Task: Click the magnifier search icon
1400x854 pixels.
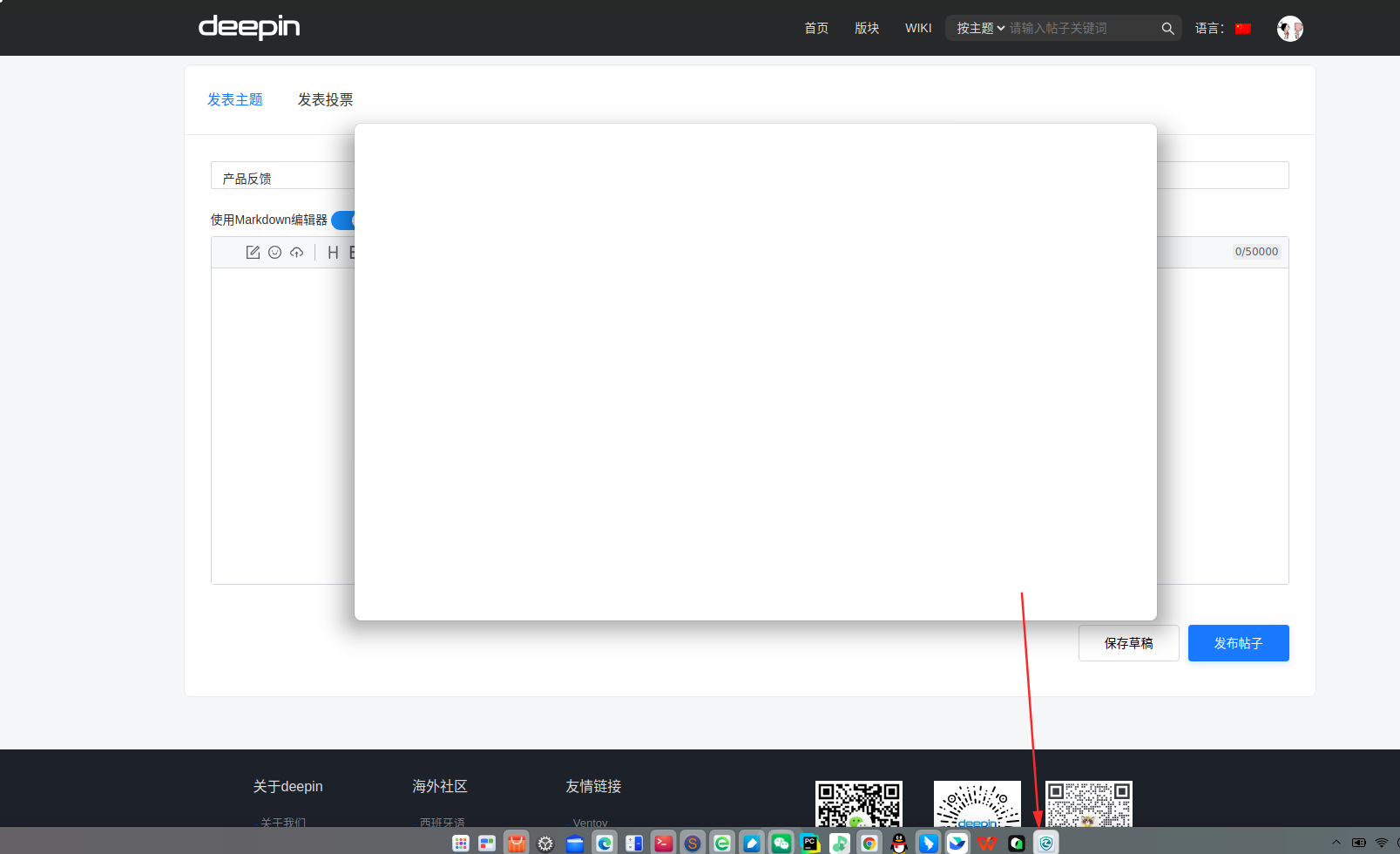Action: 1168,28
